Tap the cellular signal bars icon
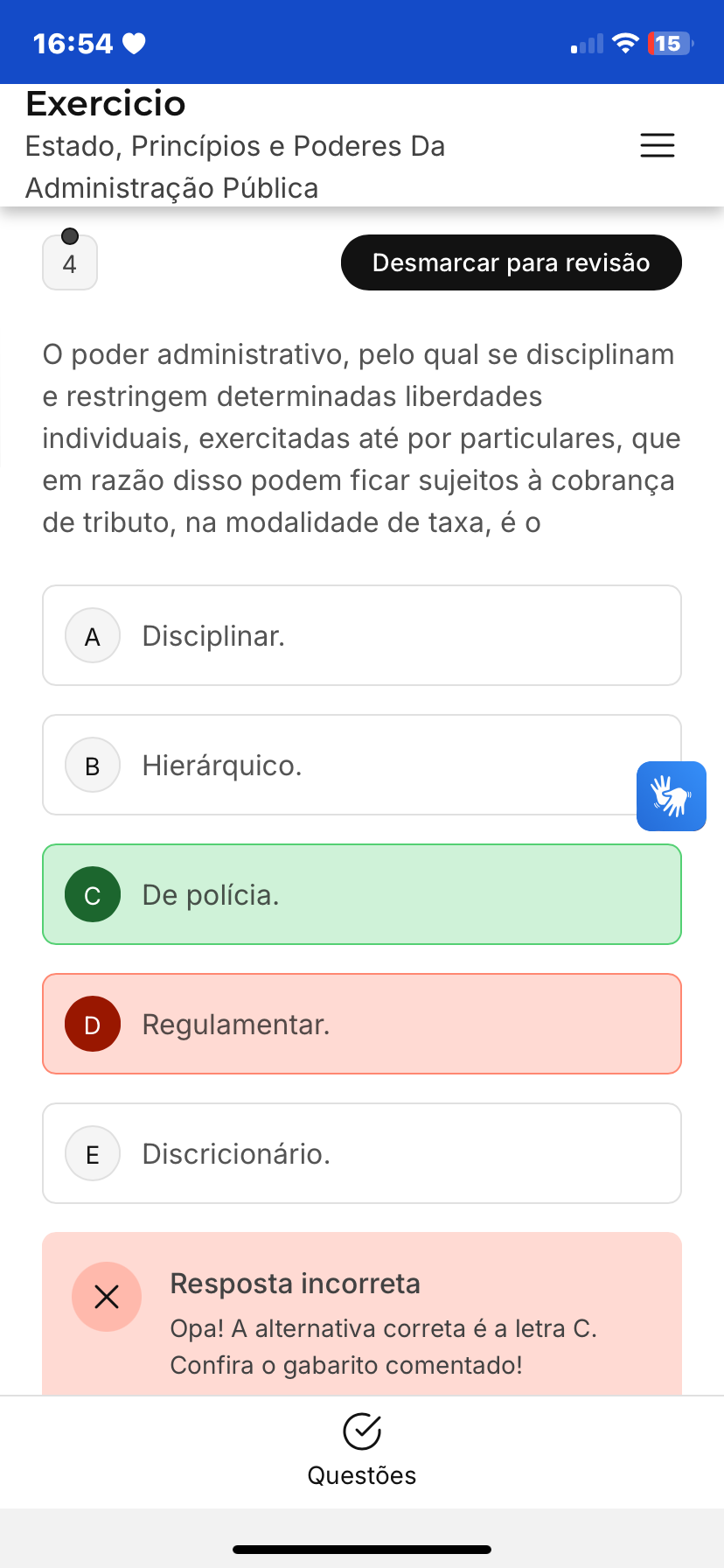 click(587, 44)
